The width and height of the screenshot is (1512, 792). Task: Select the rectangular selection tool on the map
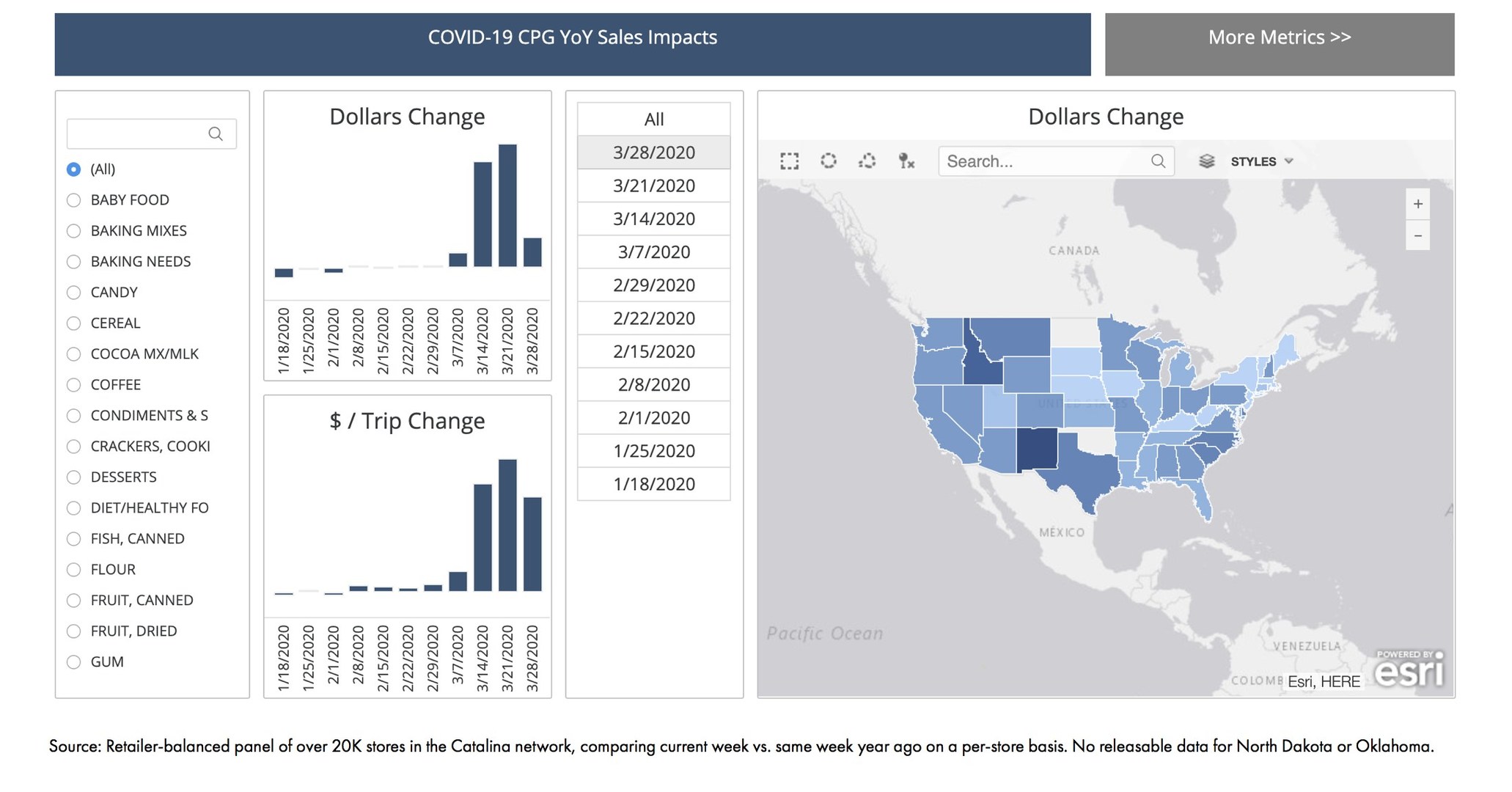pyautogui.click(x=790, y=161)
